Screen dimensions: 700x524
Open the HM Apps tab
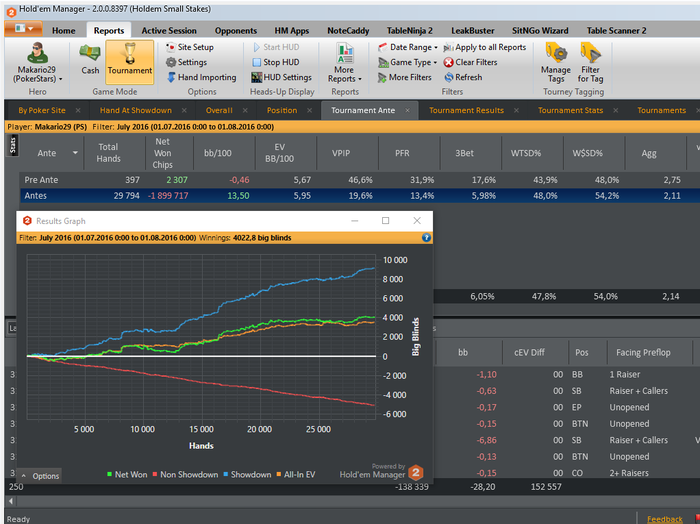point(292,30)
